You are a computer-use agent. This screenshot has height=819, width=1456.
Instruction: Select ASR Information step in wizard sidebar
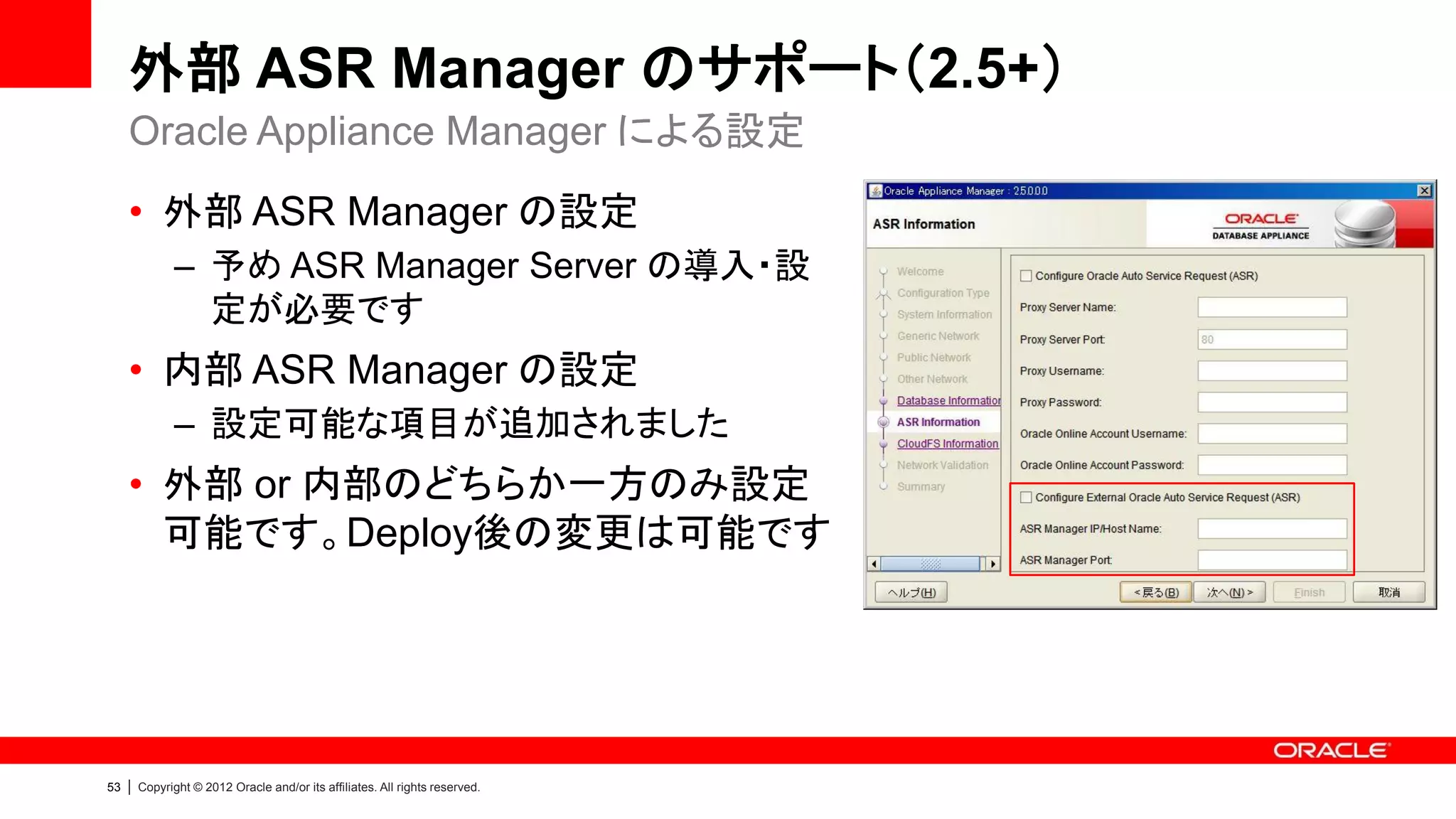938,422
